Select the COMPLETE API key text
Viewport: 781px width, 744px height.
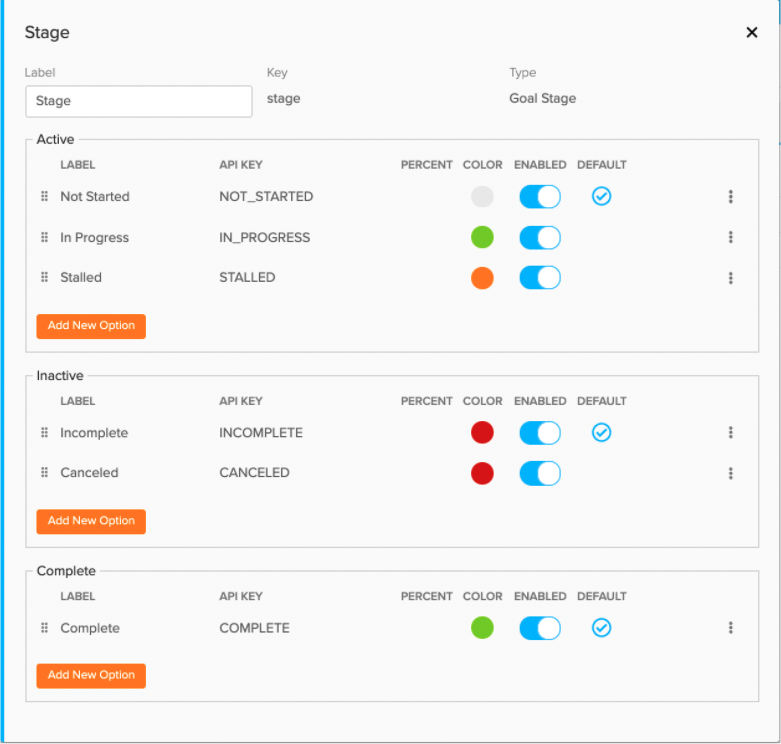tap(254, 627)
